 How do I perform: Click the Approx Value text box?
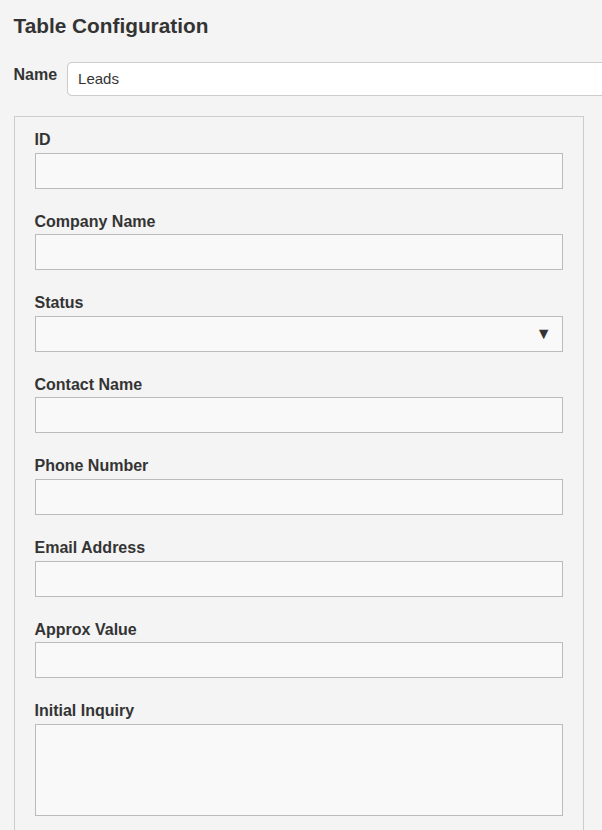point(298,660)
